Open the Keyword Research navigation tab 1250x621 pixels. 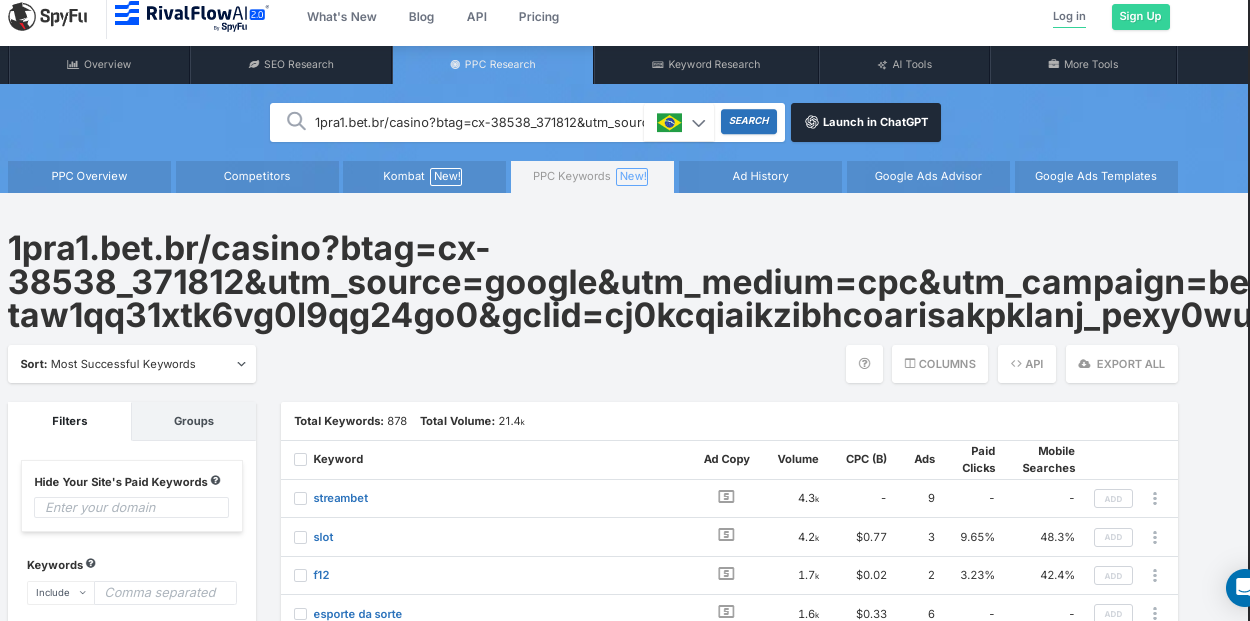point(706,64)
